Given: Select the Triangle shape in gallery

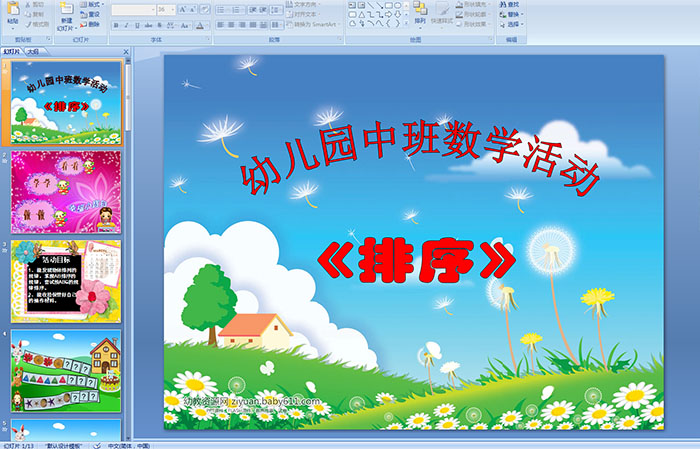Looking at the screenshot, I should [362, 15].
